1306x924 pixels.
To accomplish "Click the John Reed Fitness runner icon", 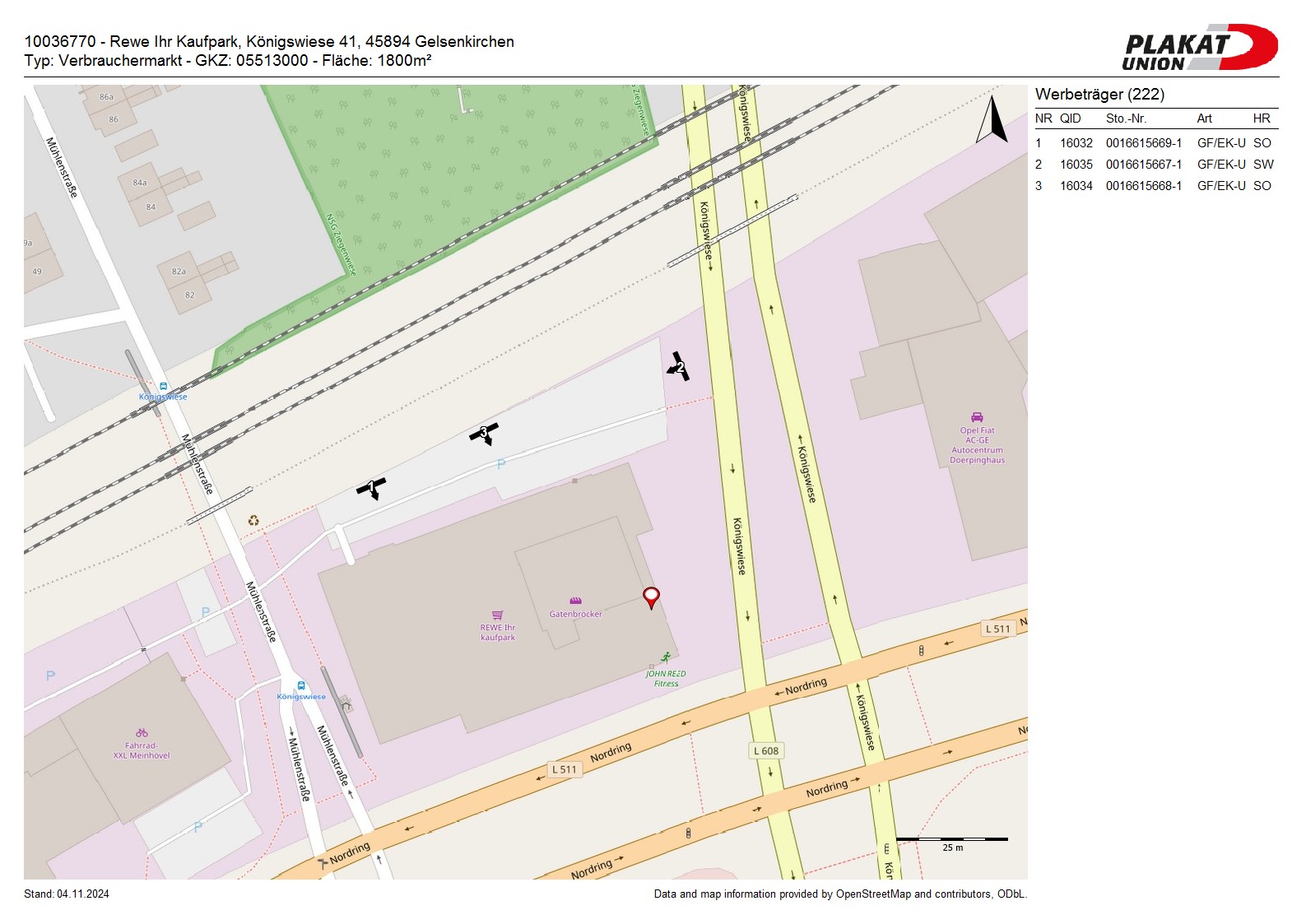I will point(665,657).
